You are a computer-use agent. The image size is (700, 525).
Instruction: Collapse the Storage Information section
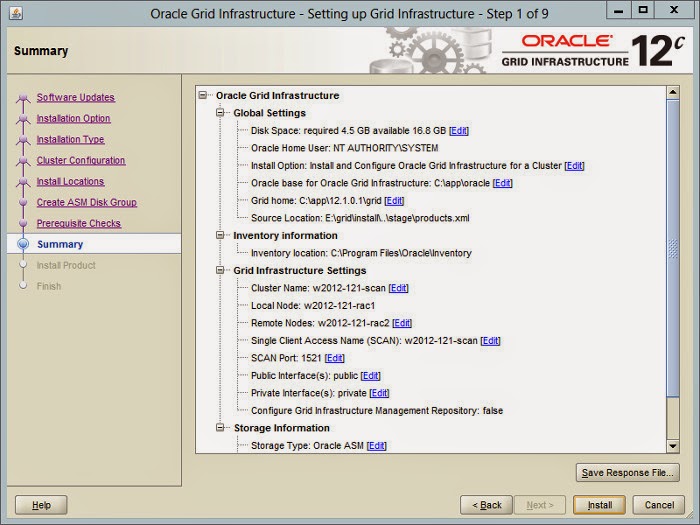coord(220,427)
